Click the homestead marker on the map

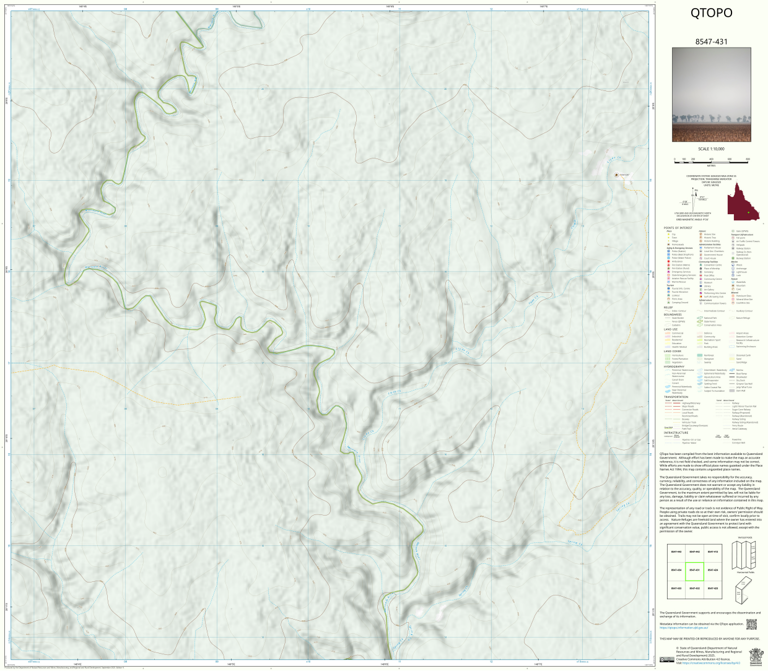click(617, 174)
